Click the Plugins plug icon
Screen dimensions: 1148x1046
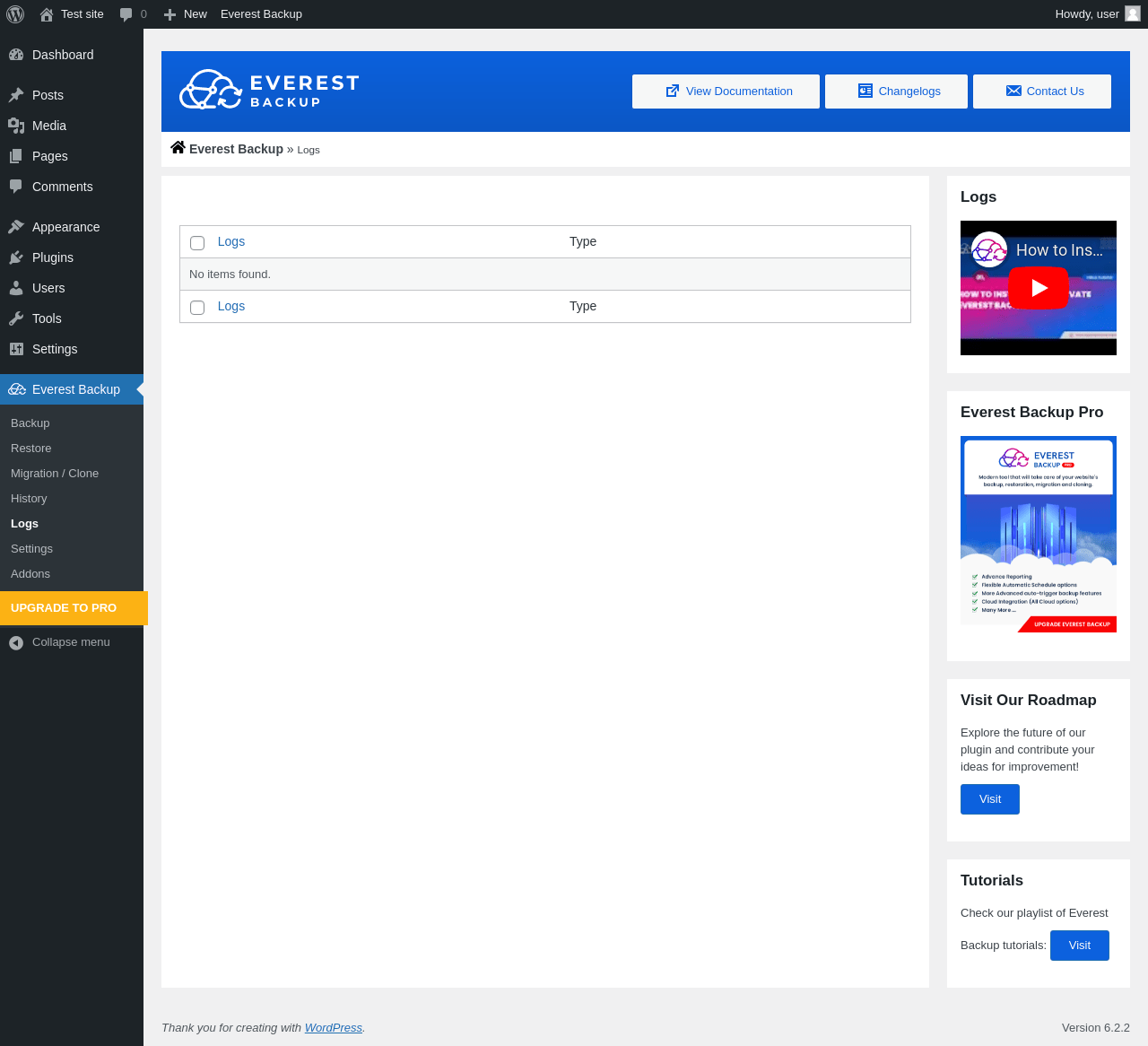16,257
